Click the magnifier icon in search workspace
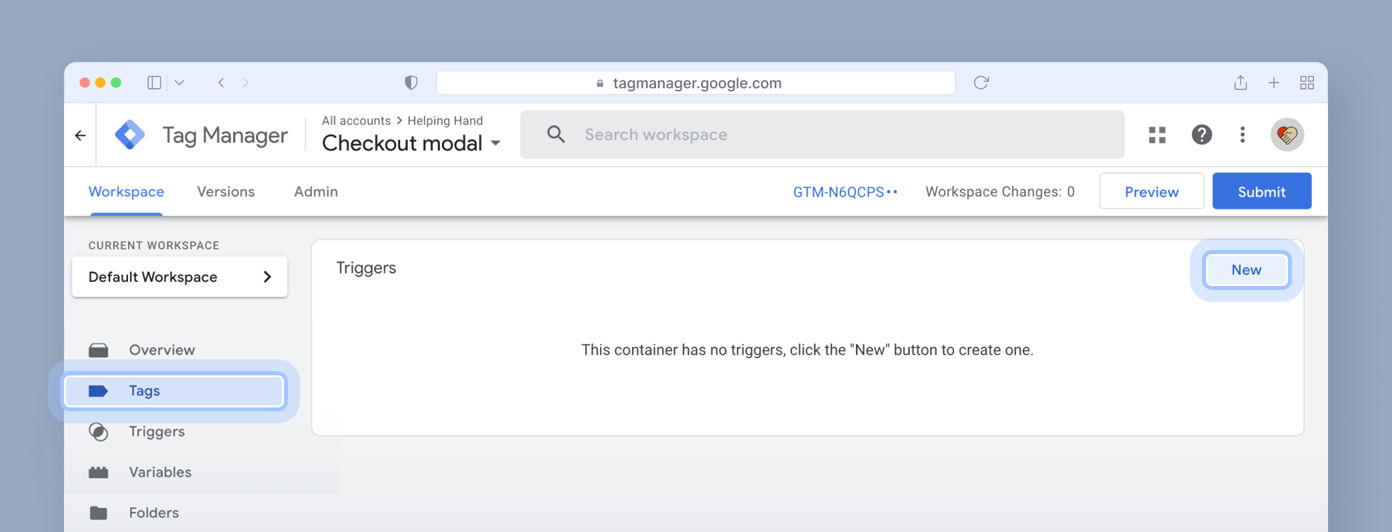 click(x=556, y=135)
